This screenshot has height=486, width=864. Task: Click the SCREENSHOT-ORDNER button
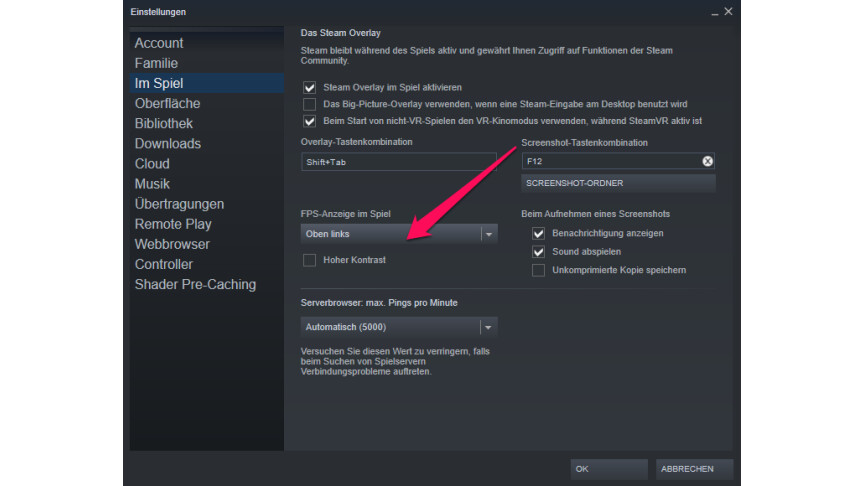pos(618,183)
